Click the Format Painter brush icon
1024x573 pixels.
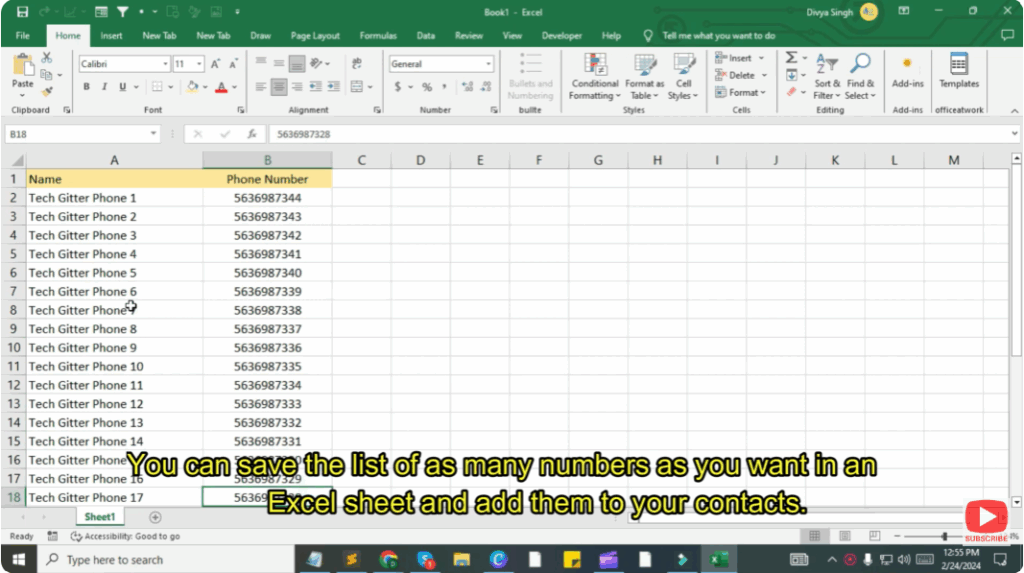click(46, 91)
